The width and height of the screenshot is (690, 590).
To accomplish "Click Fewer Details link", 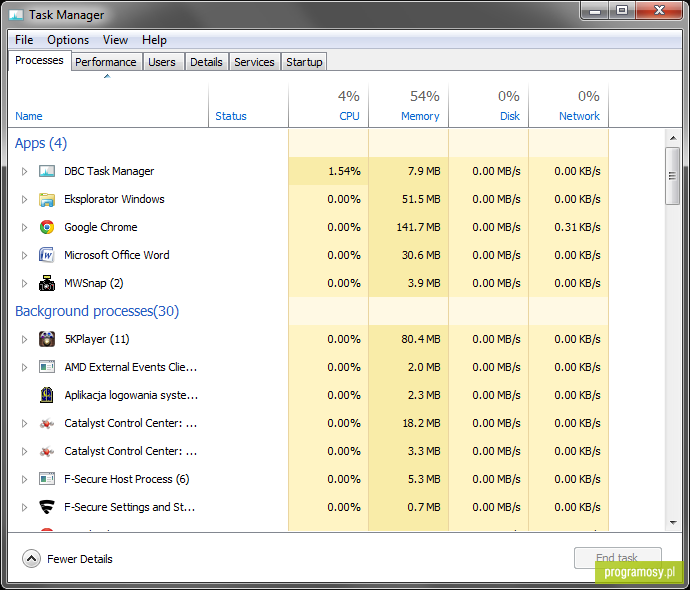I will pyautogui.click(x=80, y=559).
